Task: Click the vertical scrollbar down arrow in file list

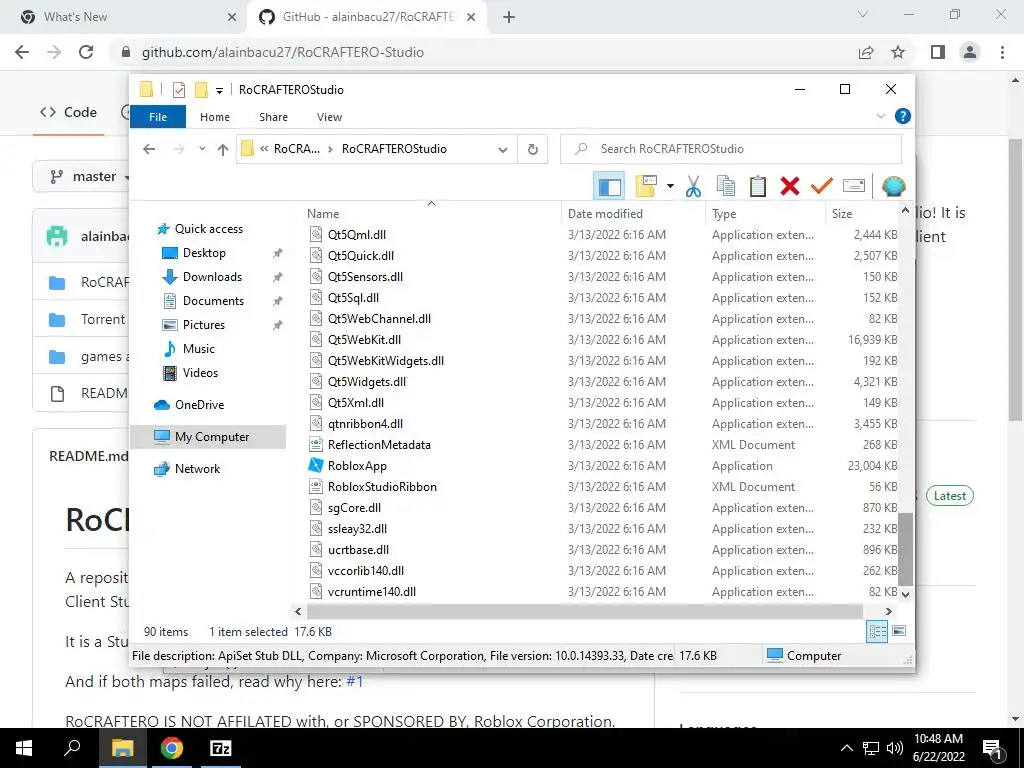Action: click(905, 594)
